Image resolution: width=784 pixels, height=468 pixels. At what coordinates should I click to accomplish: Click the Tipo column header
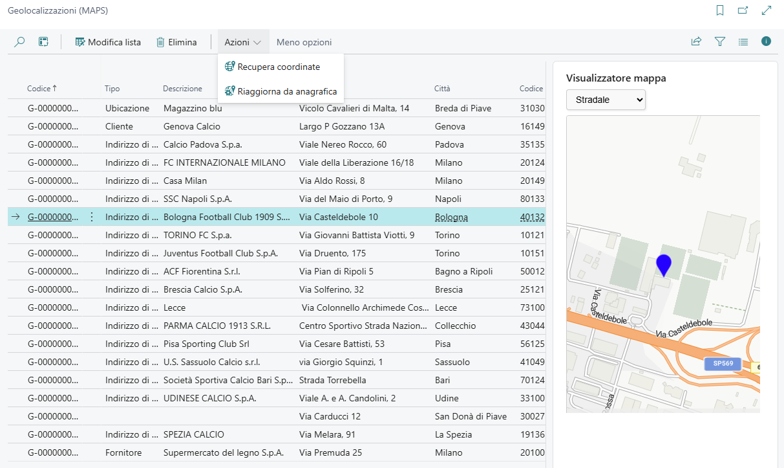point(112,88)
